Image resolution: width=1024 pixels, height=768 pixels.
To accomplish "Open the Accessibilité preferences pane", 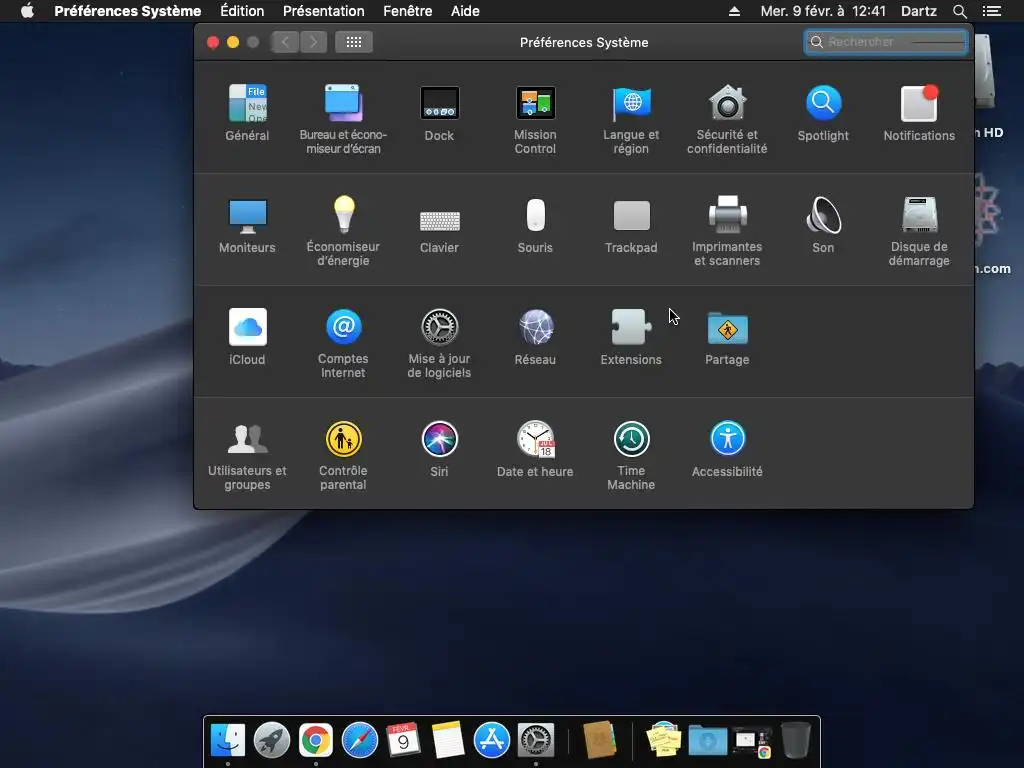I will click(x=727, y=449).
